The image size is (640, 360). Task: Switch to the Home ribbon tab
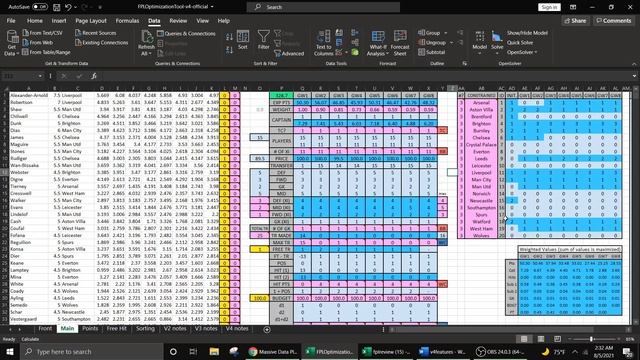[x=35, y=20]
